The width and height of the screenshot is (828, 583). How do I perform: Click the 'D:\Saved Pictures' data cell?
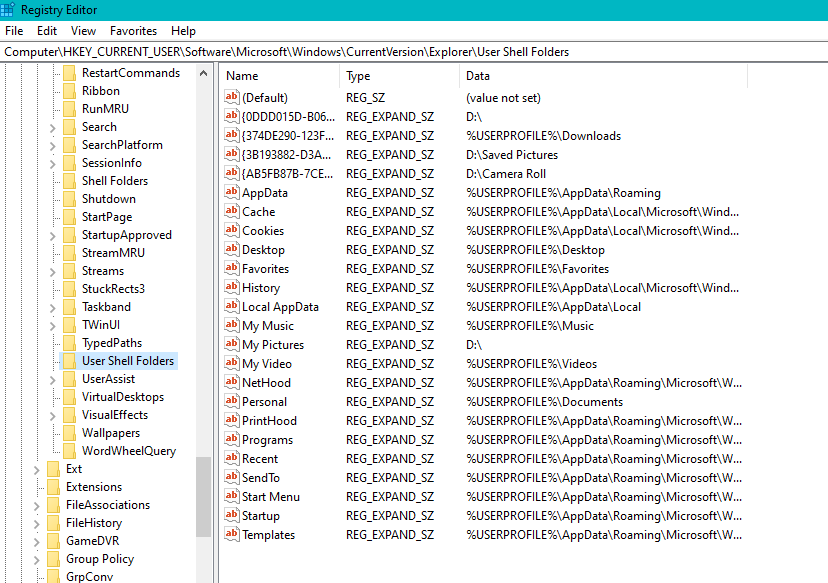(512, 155)
